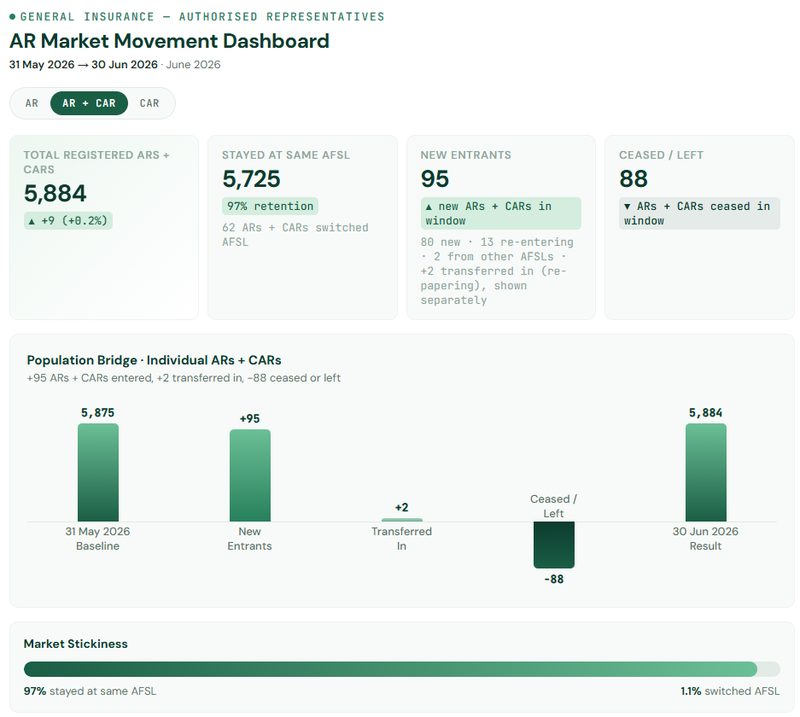
Task: Select the CAR segment option
Action: pyautogui.click(x=149, y=103)
